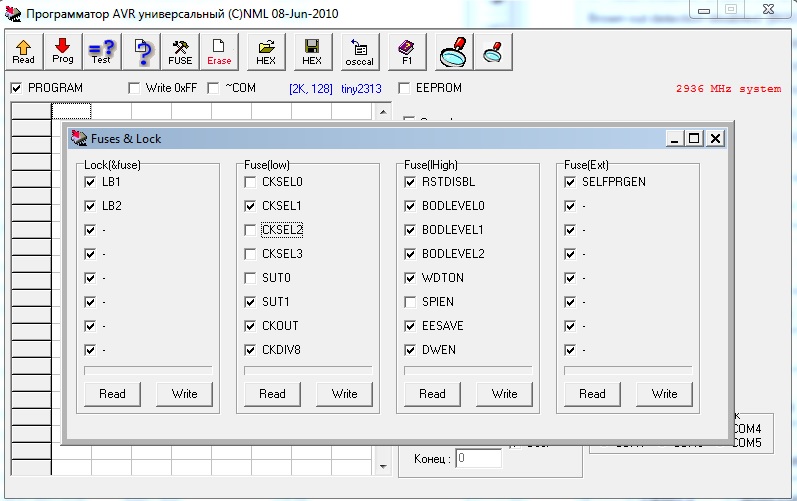The width and height of the screenshot is (797, 501).
Task: Enable the Write 0xFF checkbox
Action: [135, 88]
